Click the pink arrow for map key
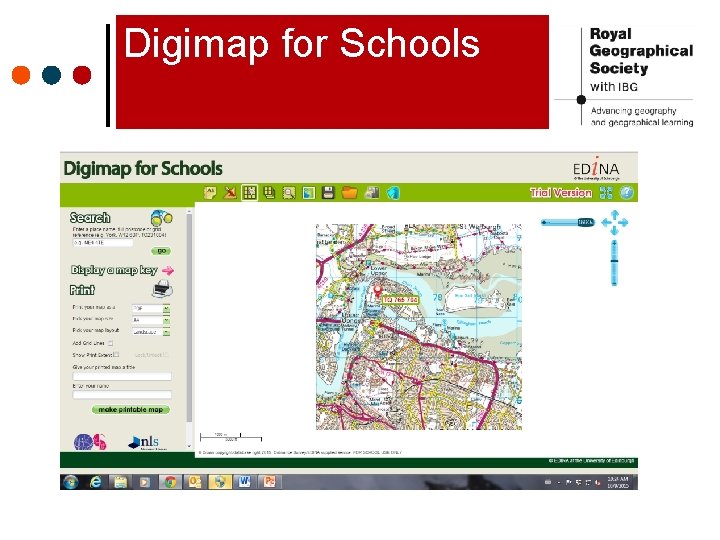This screenshot has width=720, height=540. (168, 270)
